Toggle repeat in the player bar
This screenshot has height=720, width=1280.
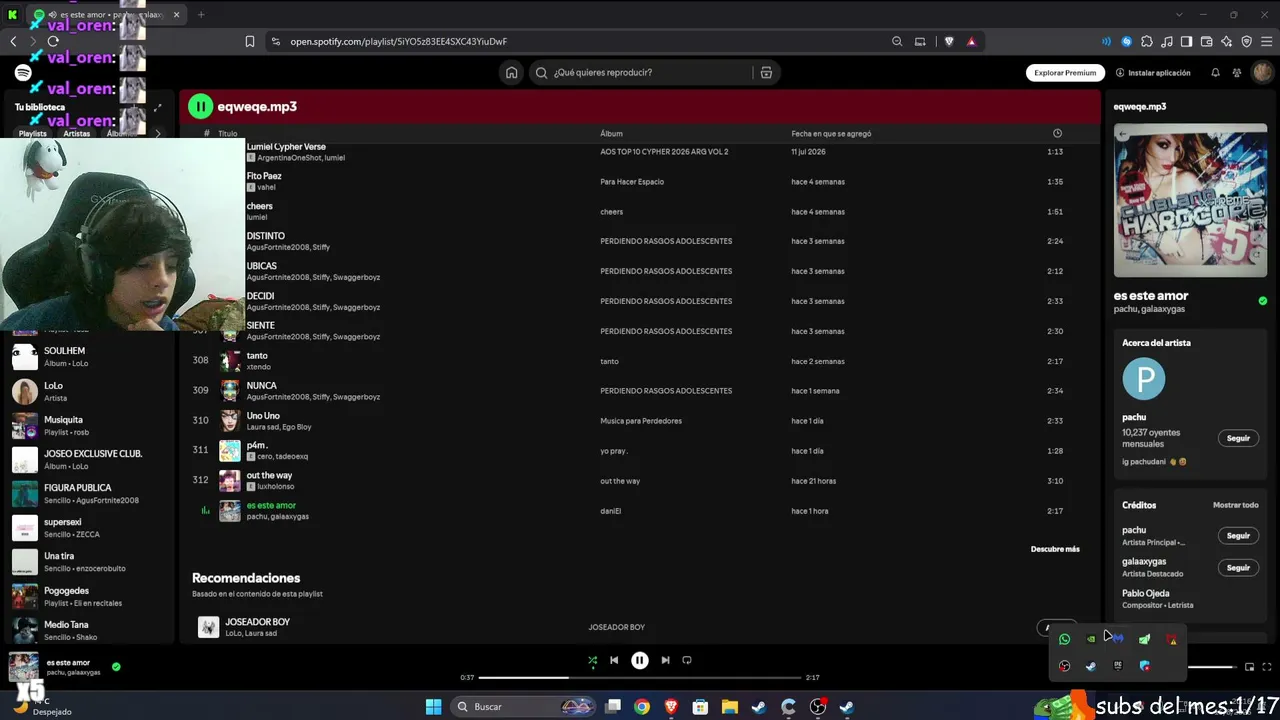(687, 660)
